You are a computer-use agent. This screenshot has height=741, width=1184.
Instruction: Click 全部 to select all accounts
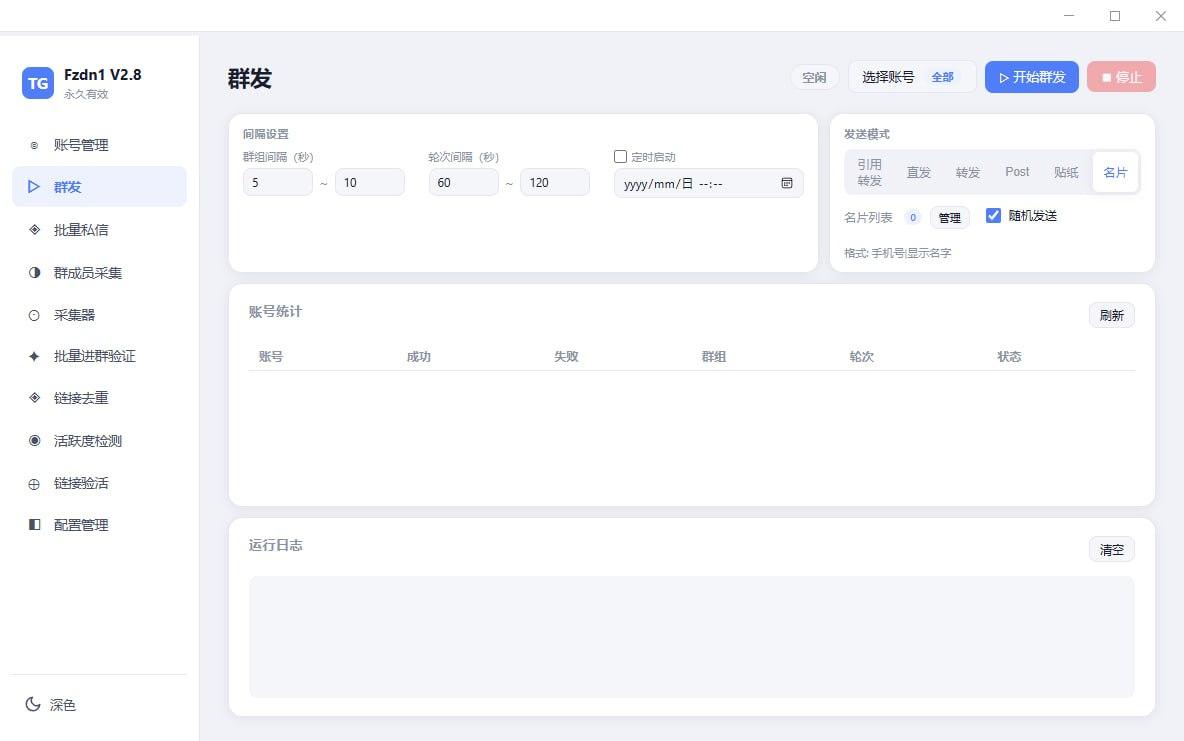pos(942,76)
